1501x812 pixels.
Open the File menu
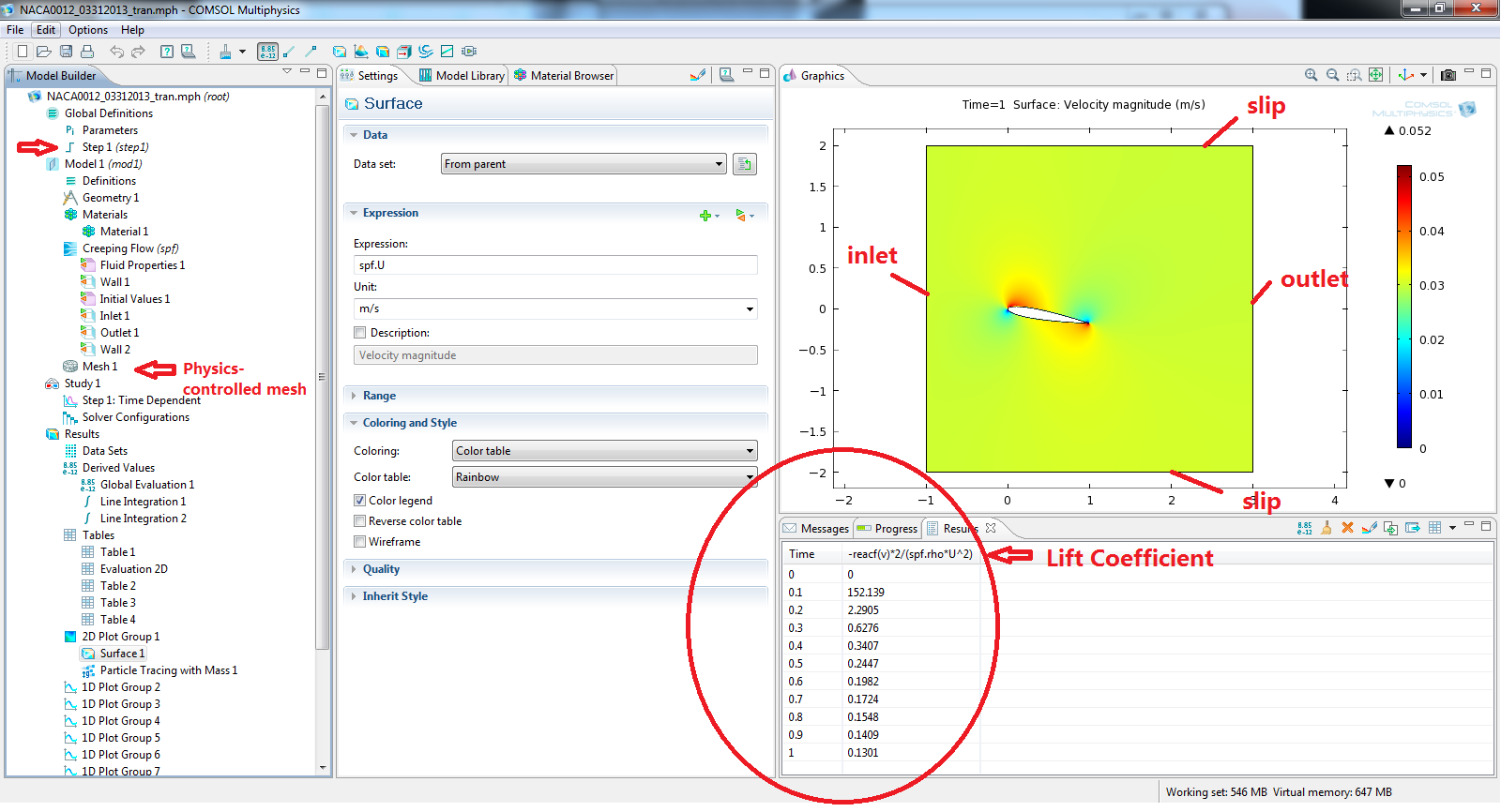coord(15,30)
